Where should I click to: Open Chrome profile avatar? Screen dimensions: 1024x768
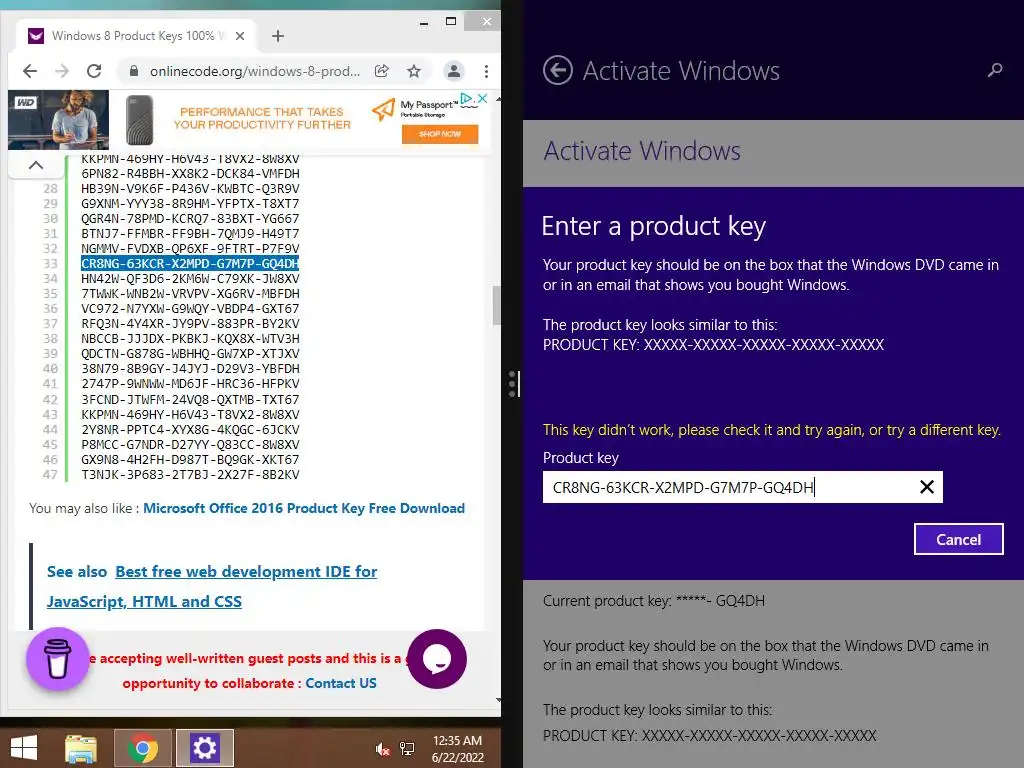pyautogui.click(x=454, y=71)
